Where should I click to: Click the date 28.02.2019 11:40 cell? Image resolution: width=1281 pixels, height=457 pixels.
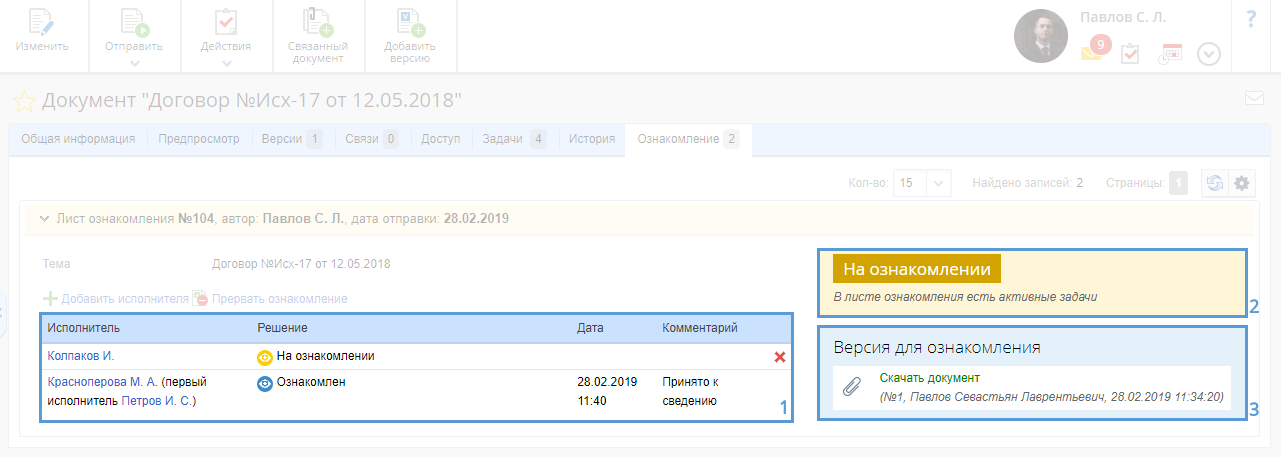coord(607,391)
